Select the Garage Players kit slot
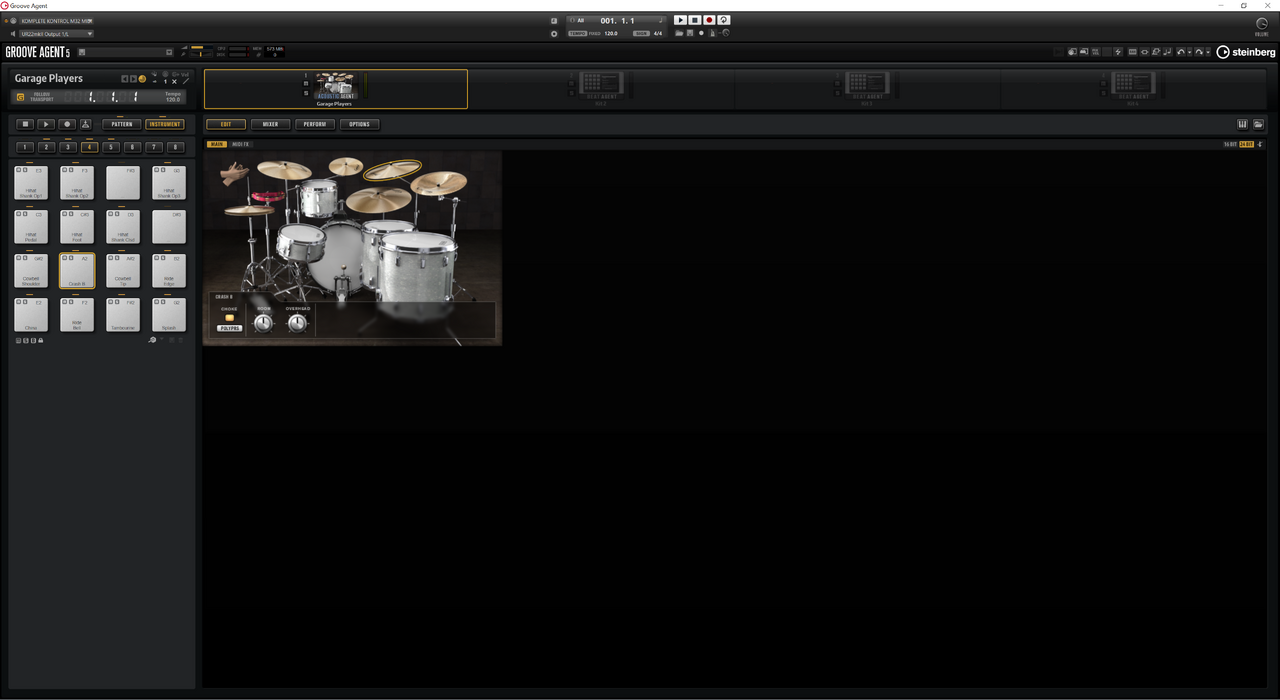The width and height of the screenshot is (1280, 700). coord(336,89)
